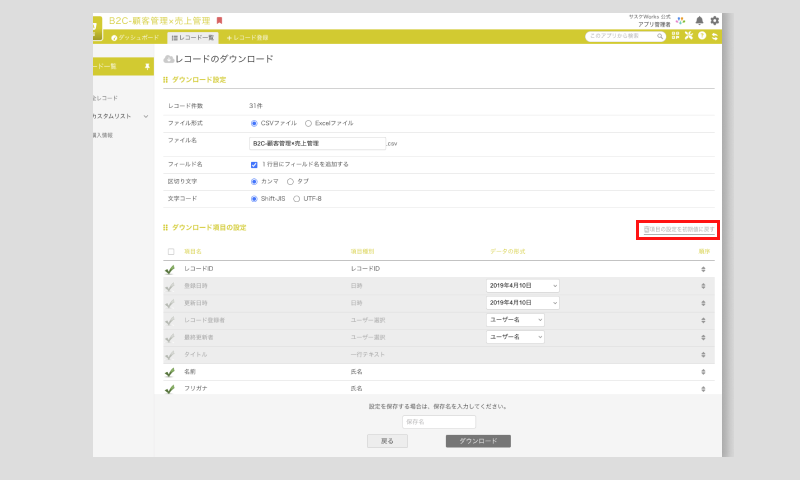The width and height of the screenshot is (800, 480).
Task: Select Shift-JIS character code
Action: coord(254,199)
